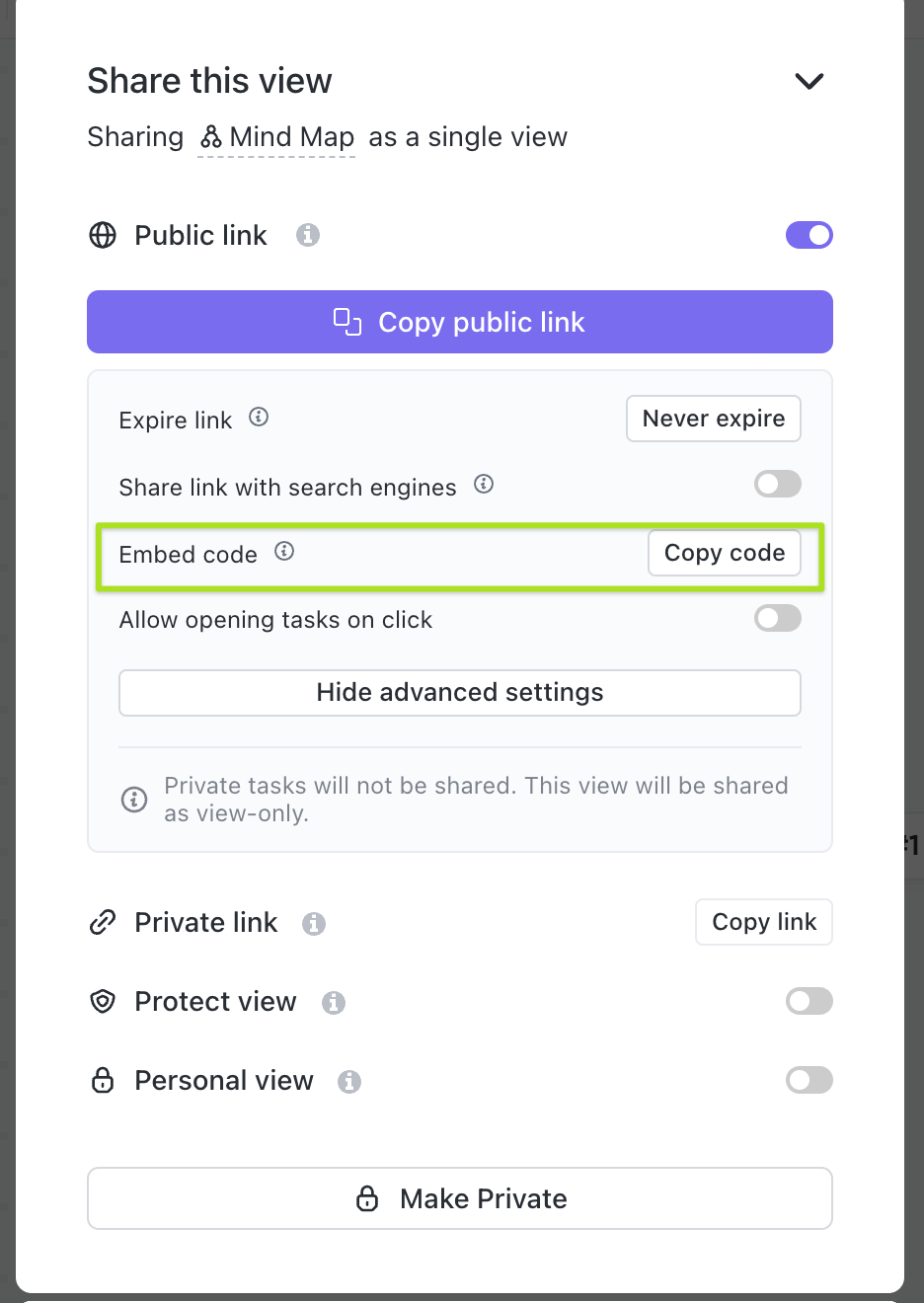Open the Mind Map view selector
The height and width of the screenshot is (1303, 924).
tap(276, 137)
